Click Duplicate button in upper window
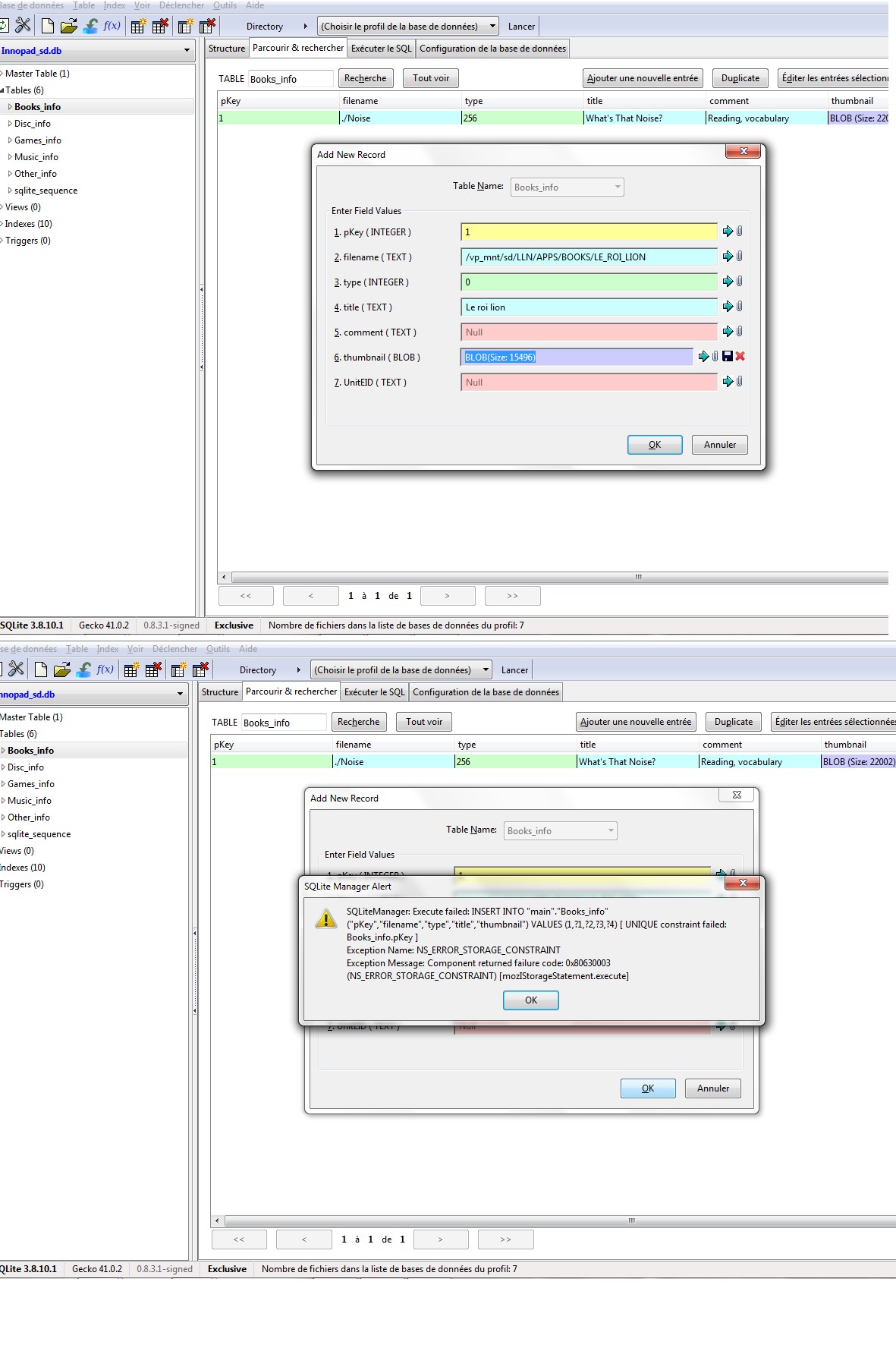 (x=740, y=78)
